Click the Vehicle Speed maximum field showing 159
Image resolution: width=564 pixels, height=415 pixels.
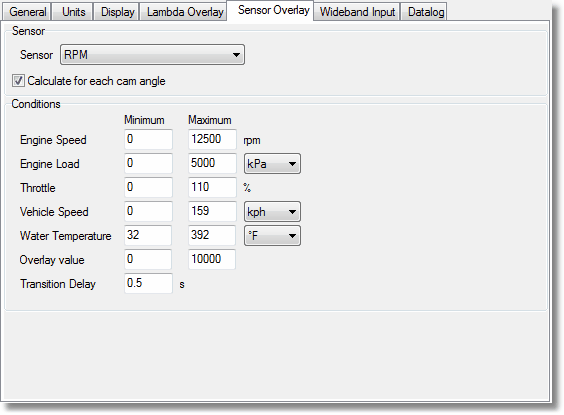point(212,211)
